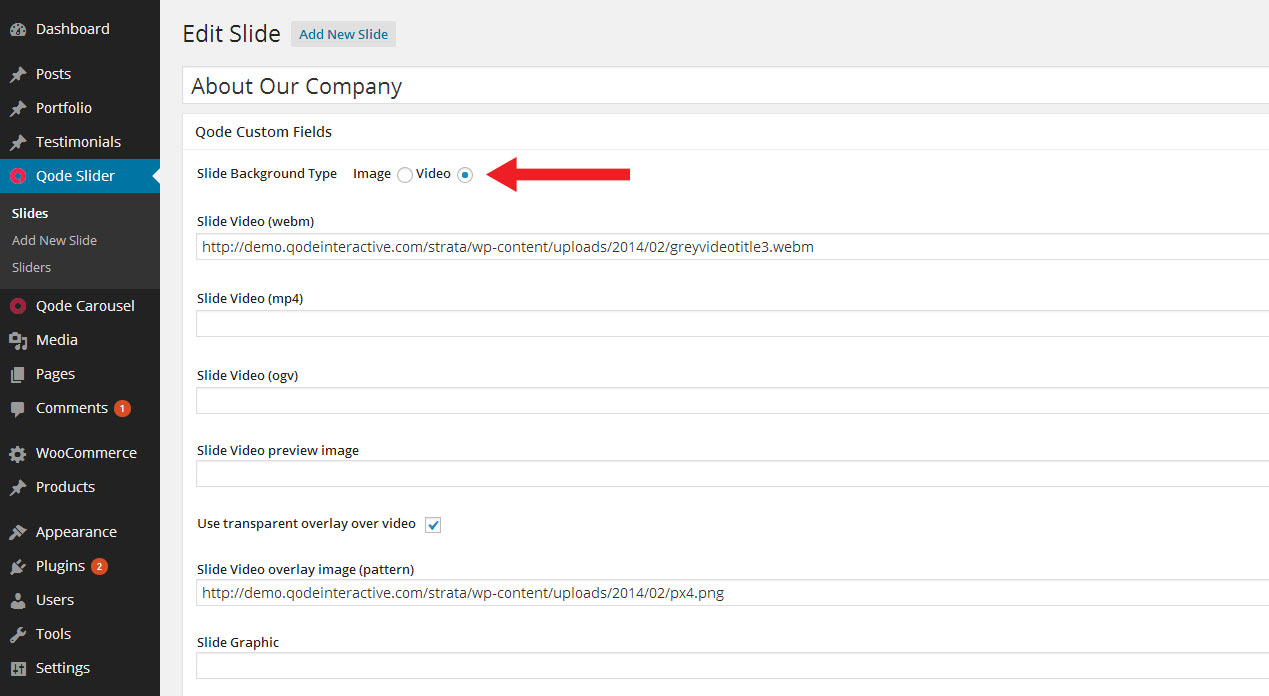
Task: Open the Qode Carousel menu
Action: pyautogui.click(x=84, y=306)
